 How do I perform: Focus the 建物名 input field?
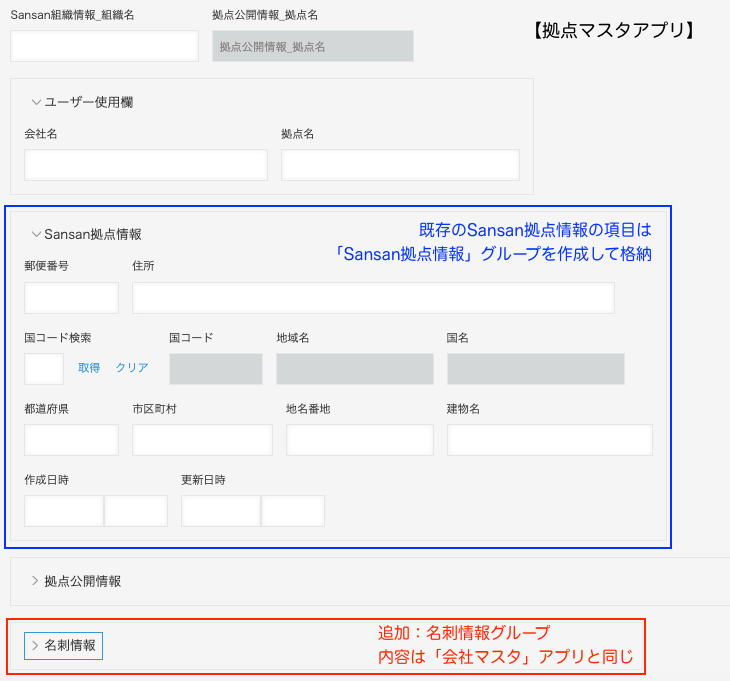550,440
